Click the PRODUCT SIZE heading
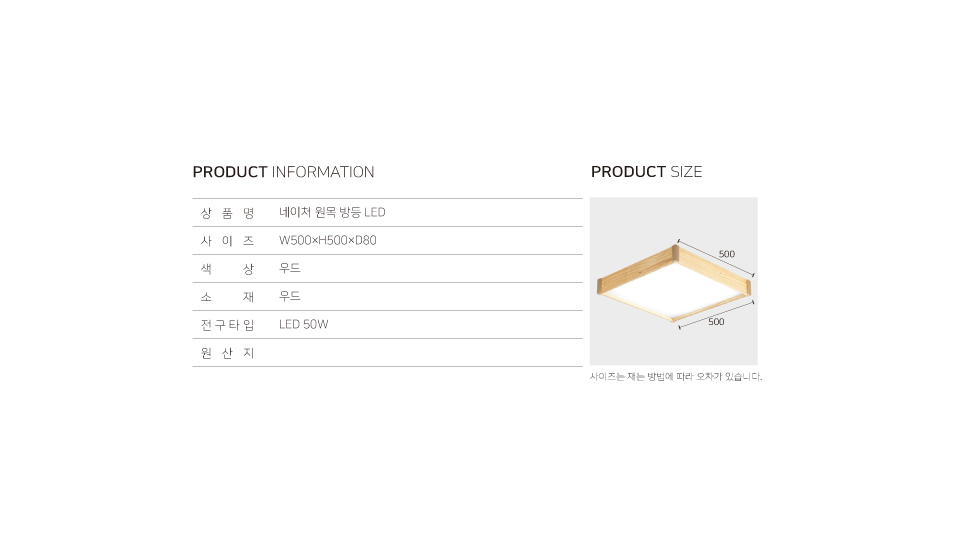Screen dimensions: 960x560 coord(646,172)
